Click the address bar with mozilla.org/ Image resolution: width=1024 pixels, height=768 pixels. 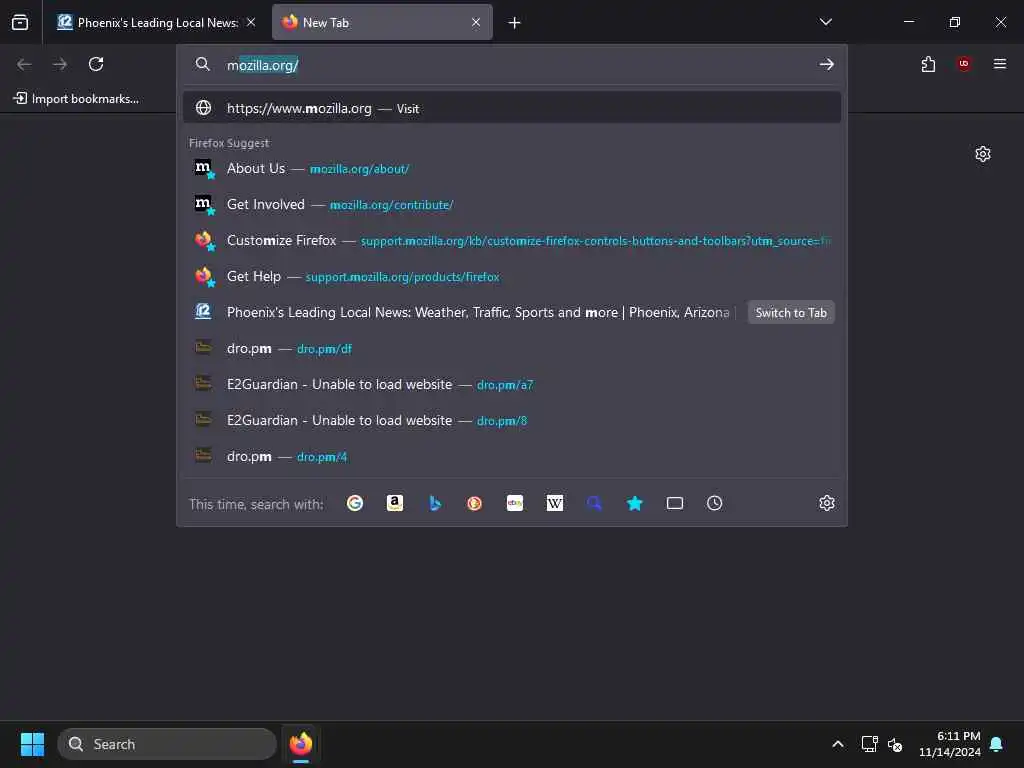click(x=511, y=65)
